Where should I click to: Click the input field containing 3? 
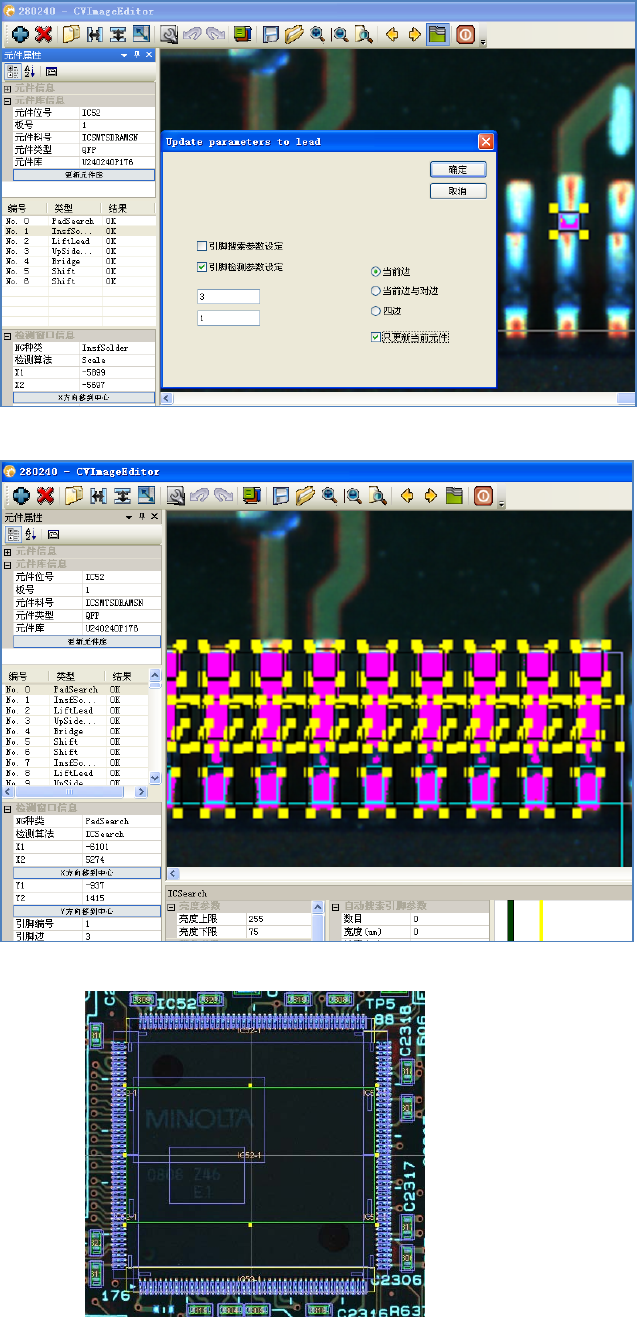pos(229,296)
